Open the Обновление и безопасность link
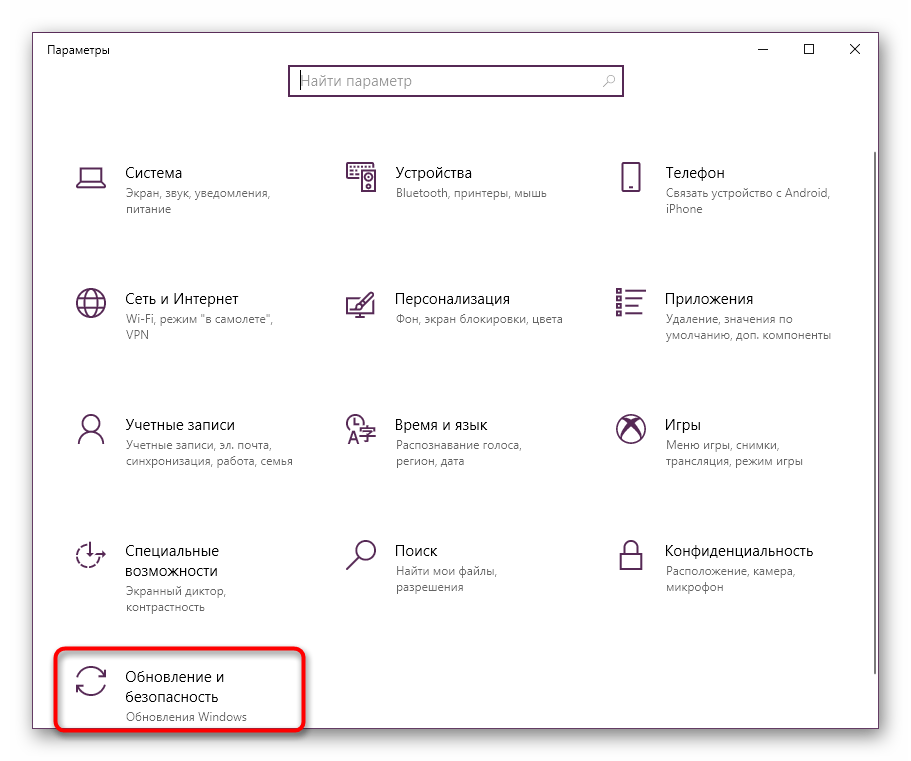 click(172, 687)
